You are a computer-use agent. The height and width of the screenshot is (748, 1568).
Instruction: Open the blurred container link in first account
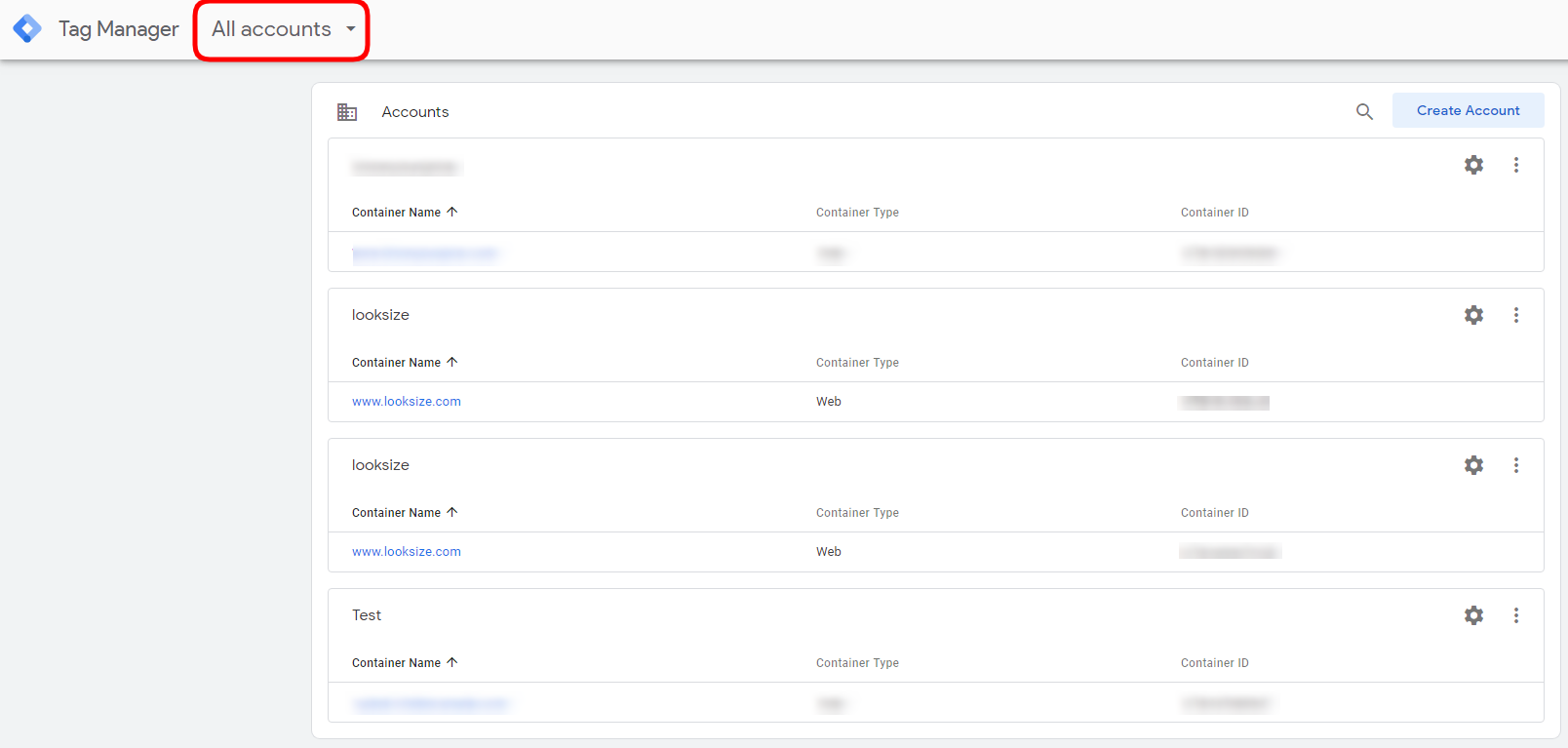coord(425,254)
